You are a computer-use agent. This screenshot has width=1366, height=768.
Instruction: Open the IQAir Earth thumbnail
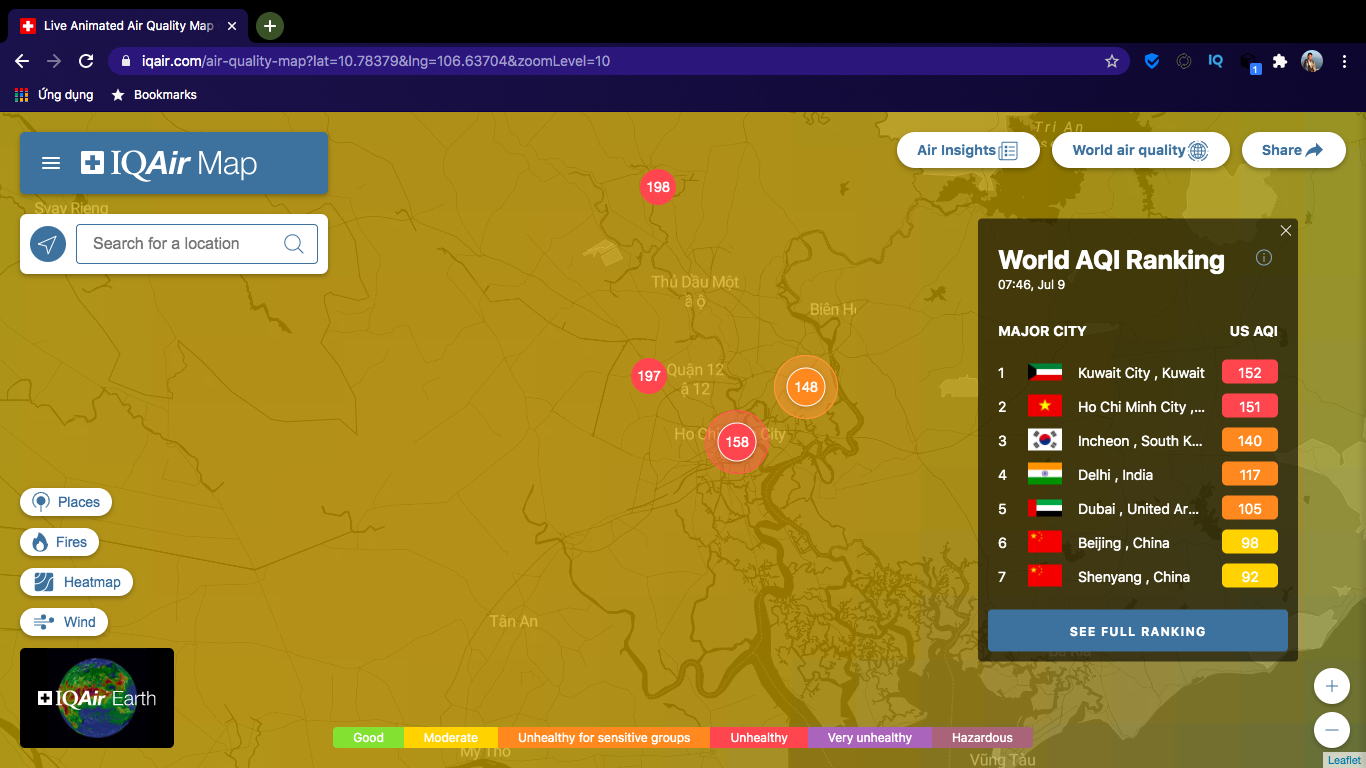click(97, 698)
